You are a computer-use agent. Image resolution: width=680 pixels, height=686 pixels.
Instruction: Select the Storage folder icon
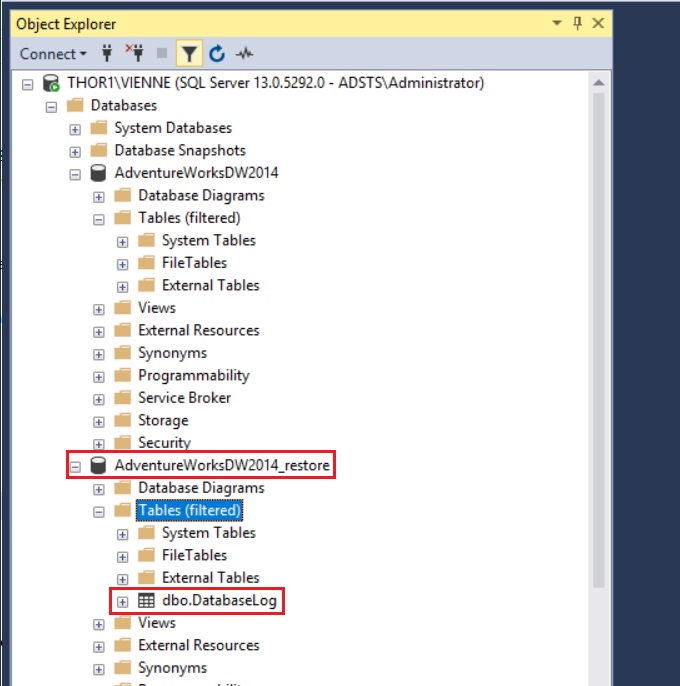[x=123, y=420]
